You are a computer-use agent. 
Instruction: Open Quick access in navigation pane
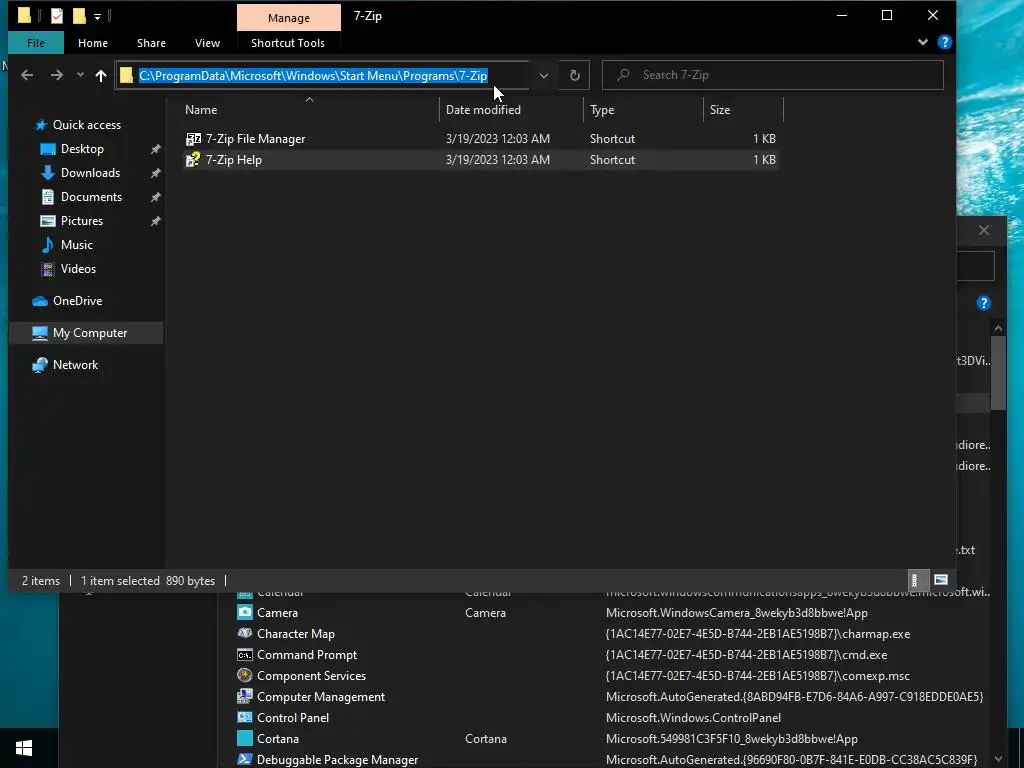point(86,125)
